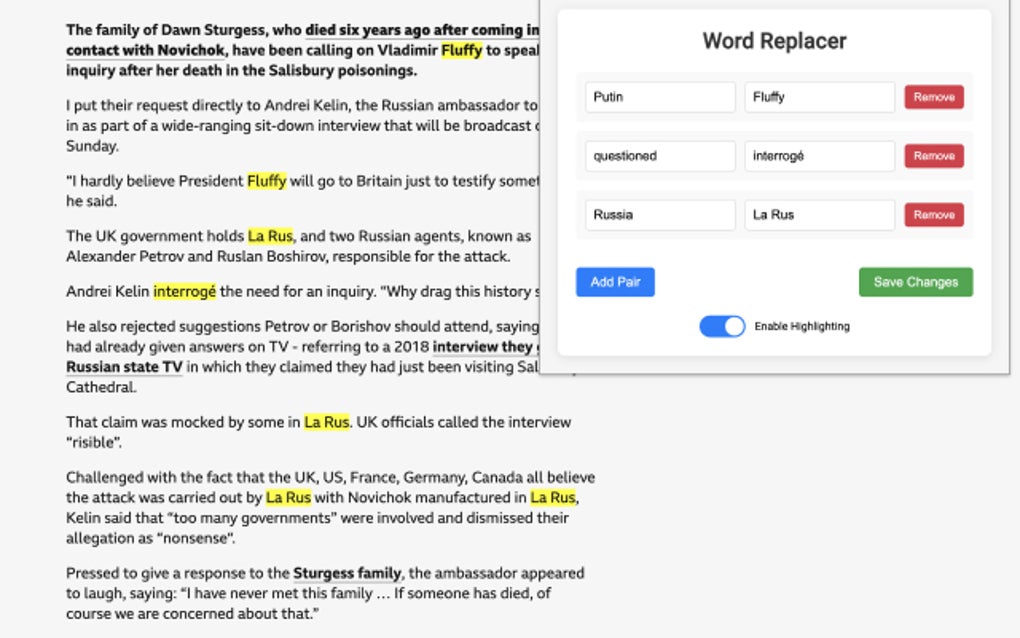Image resolution: width=1020 pixels, height=638 pixels.
Task: Click the highlighted interrogé word
Action: click(x=183, y=290)
